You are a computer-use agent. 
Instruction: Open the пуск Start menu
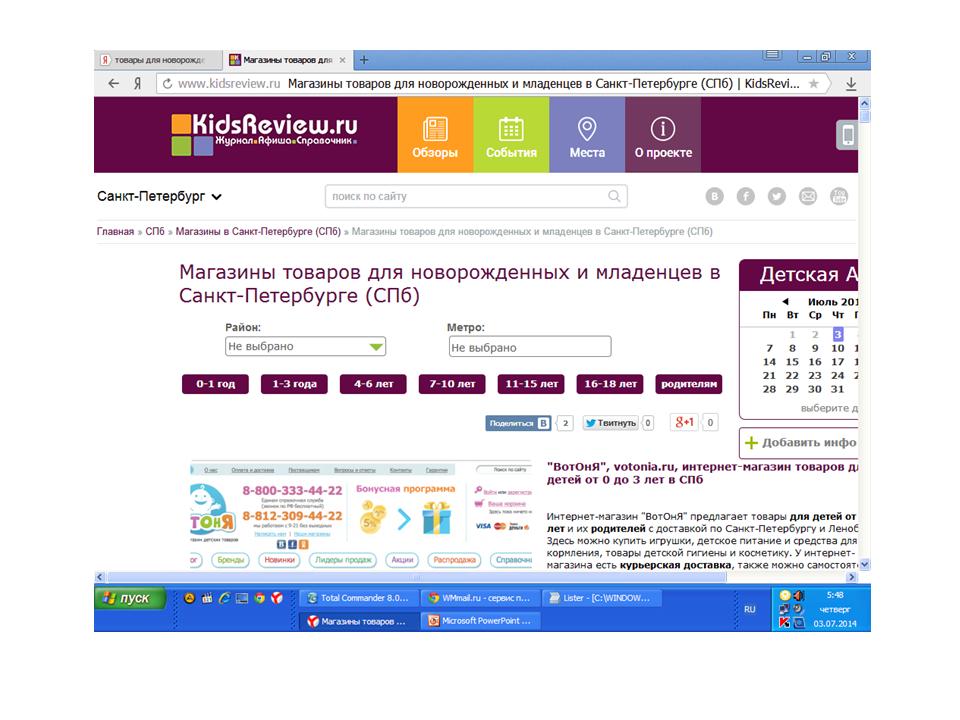pos(130,598)
